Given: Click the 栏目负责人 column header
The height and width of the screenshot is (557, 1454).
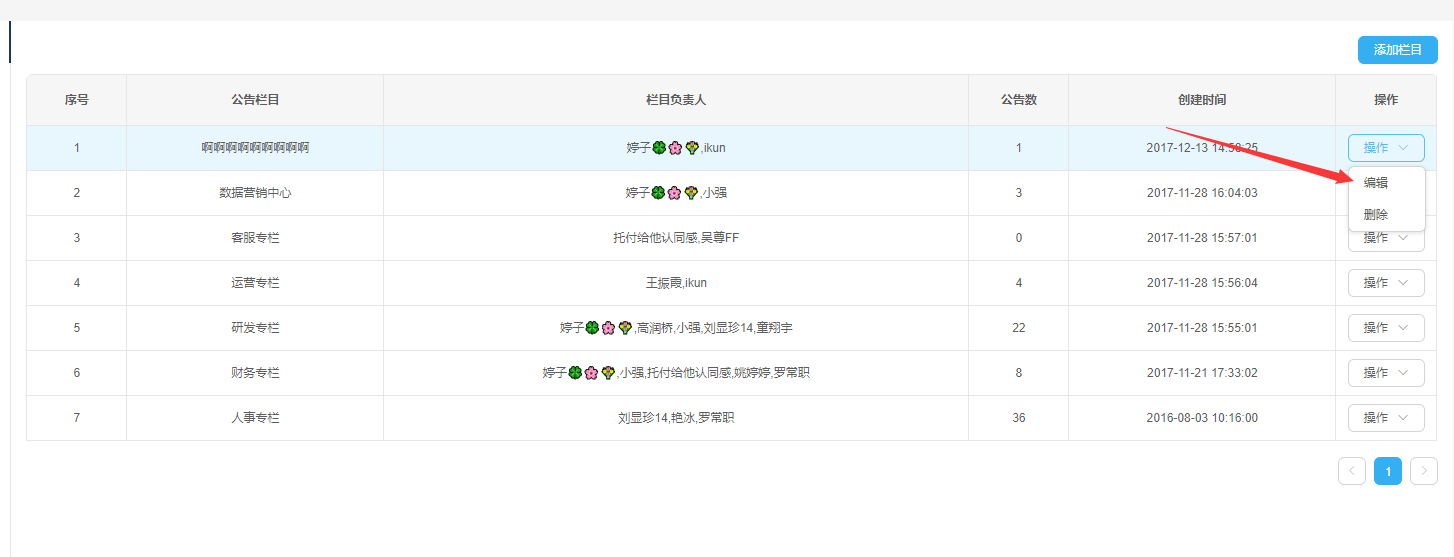Looking at the screenshot, I should click(676, 100).
